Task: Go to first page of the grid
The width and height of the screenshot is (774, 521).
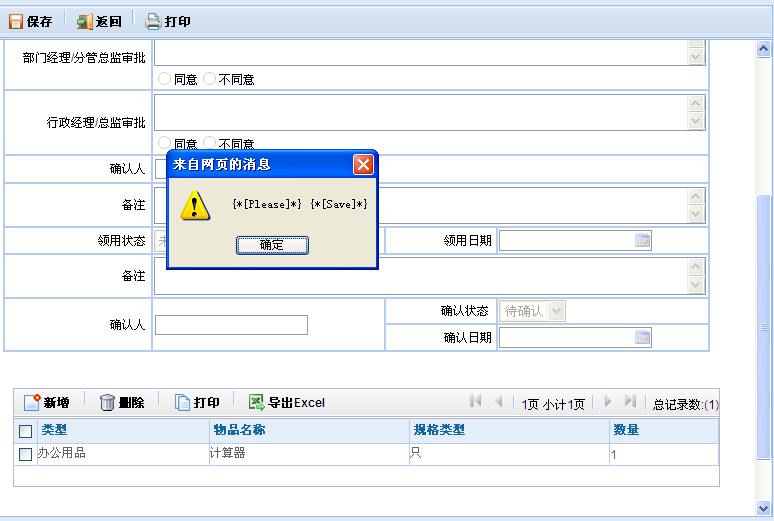Action: tap(475, 401)
